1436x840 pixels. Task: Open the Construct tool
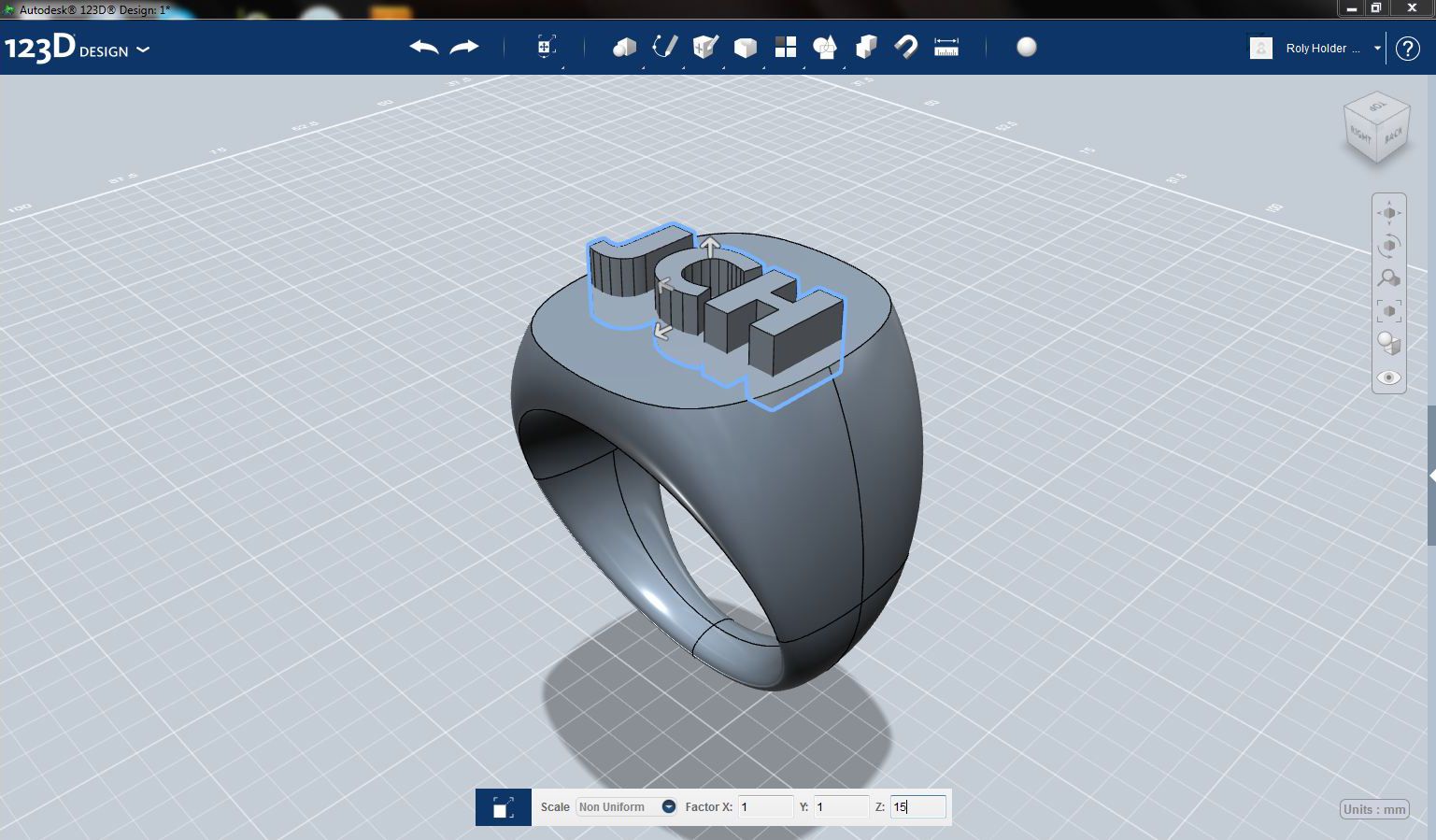point(704,46)
